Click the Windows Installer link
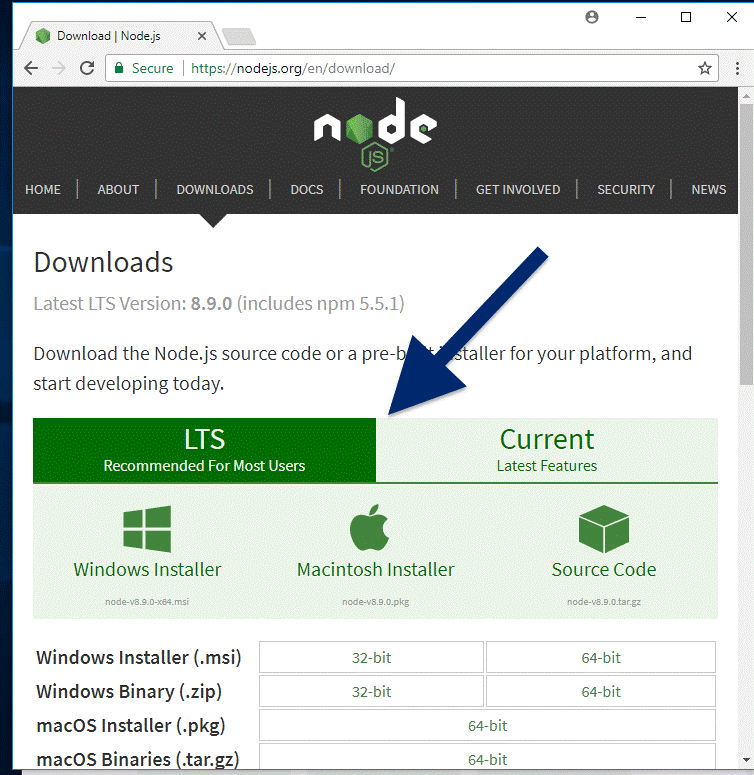Screen dimensions: 754x775 pyautogui.click(x=147, y=570)
